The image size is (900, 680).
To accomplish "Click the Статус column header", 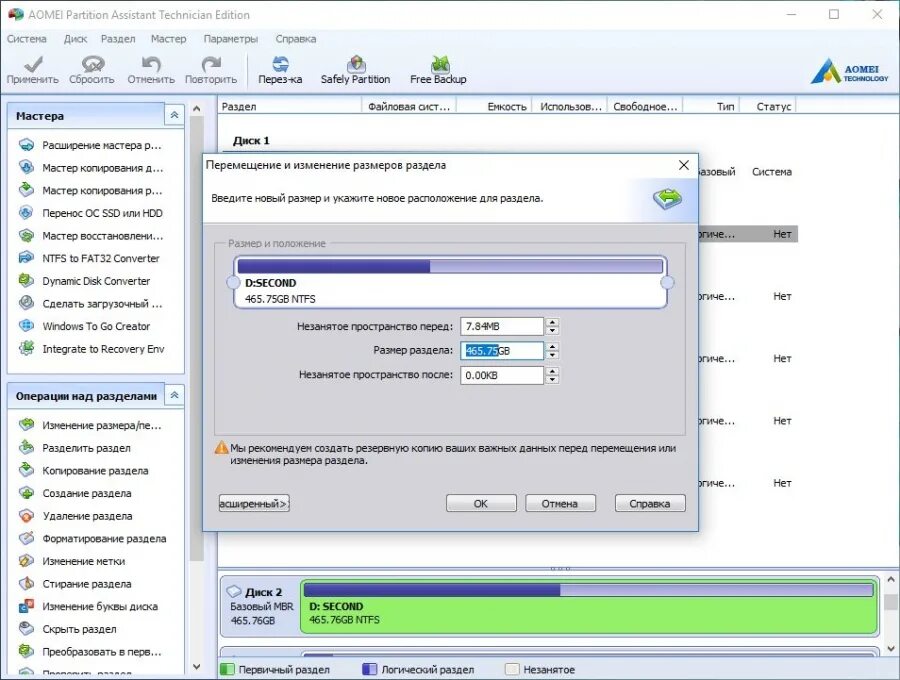I will coord(769,106).
